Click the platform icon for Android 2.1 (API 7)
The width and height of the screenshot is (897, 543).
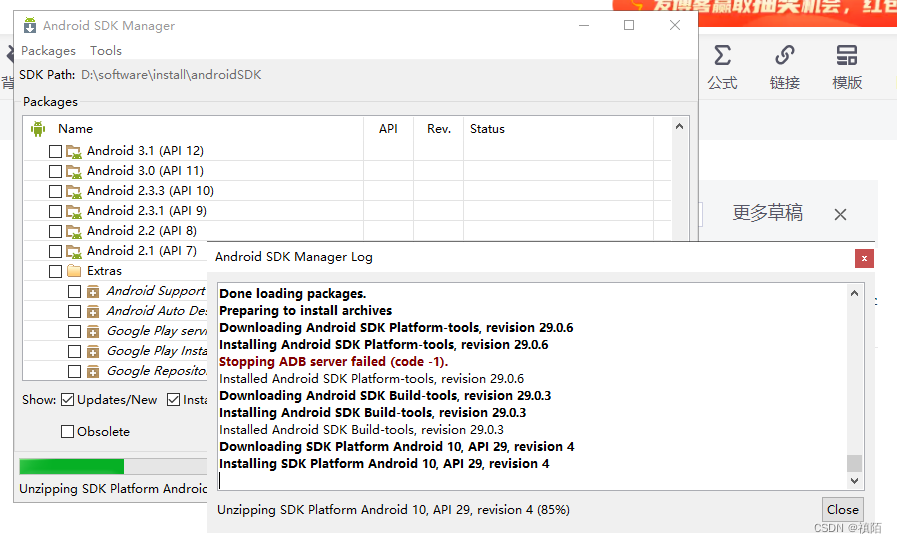tap(73, 252)
